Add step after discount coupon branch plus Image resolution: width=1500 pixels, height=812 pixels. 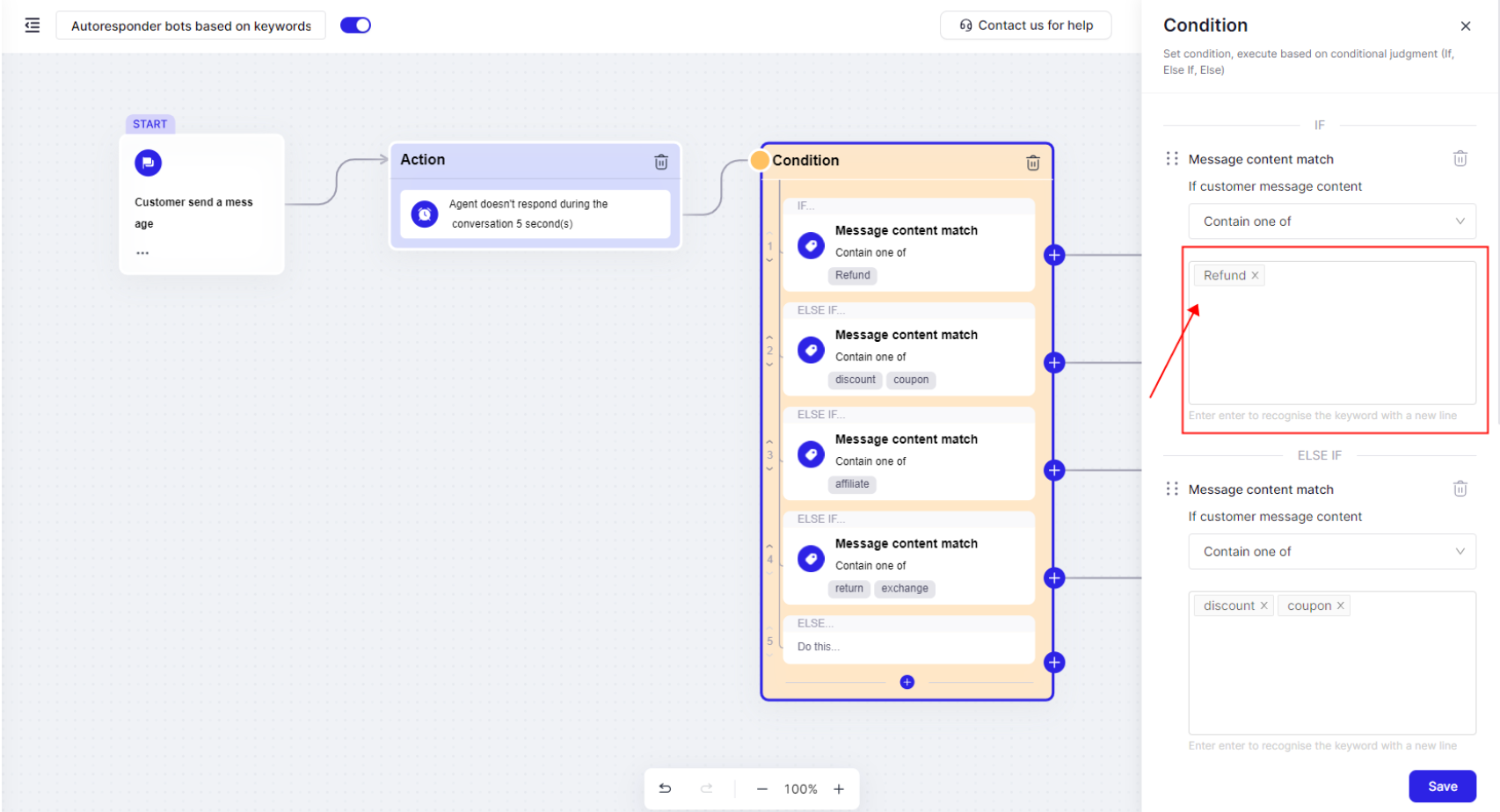pos(1054,363)
